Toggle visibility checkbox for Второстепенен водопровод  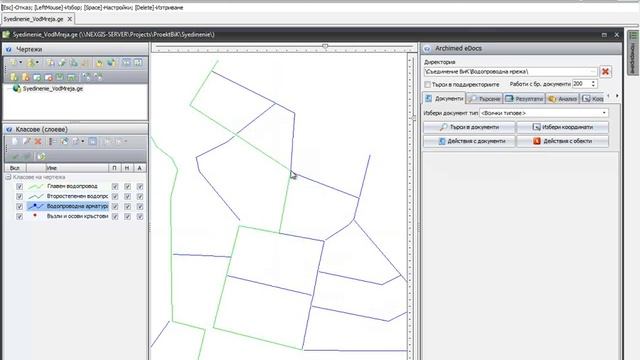coord(19,196)
